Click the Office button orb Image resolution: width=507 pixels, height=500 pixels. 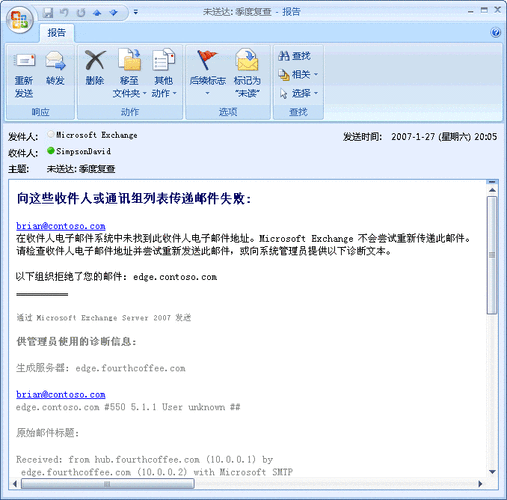[20, 20]
